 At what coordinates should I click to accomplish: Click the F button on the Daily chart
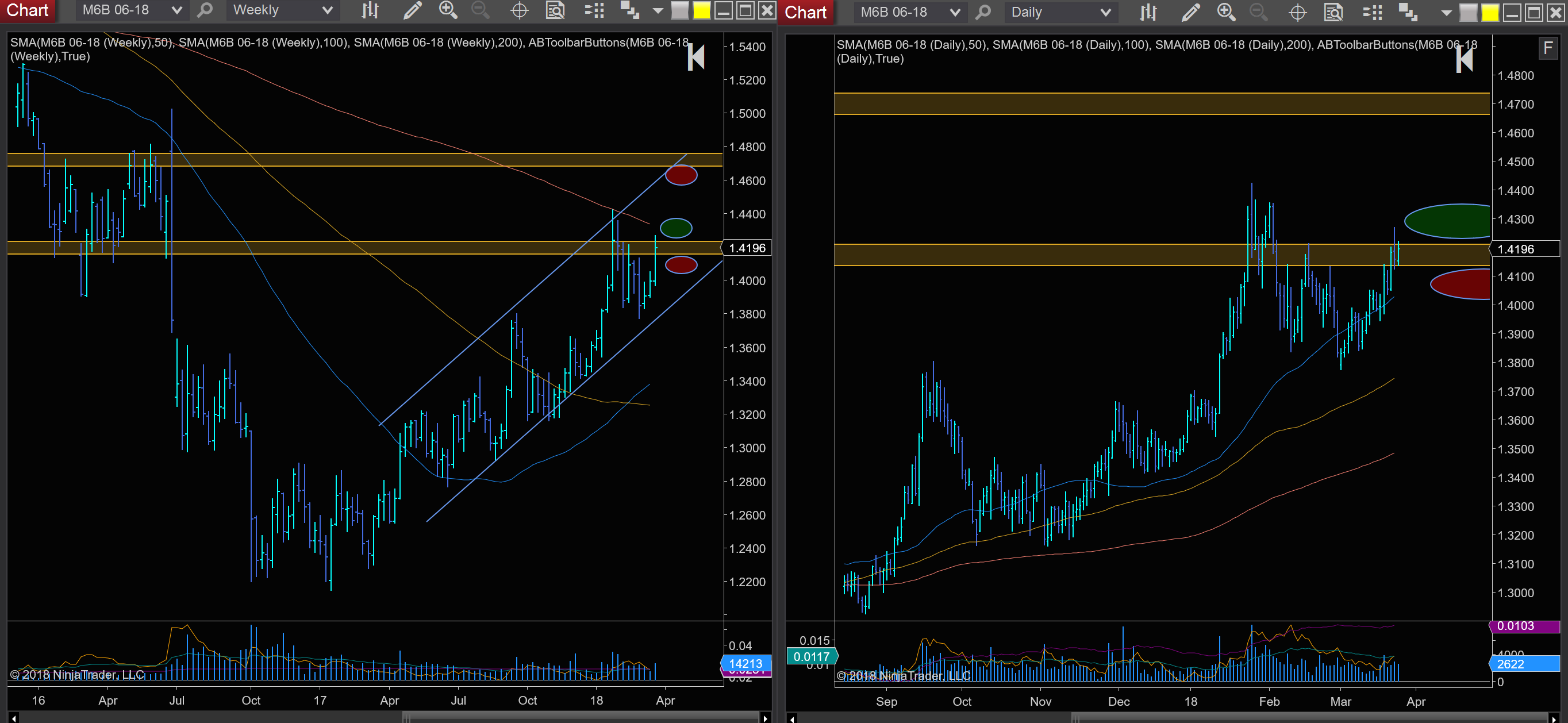coord(1548,48)
